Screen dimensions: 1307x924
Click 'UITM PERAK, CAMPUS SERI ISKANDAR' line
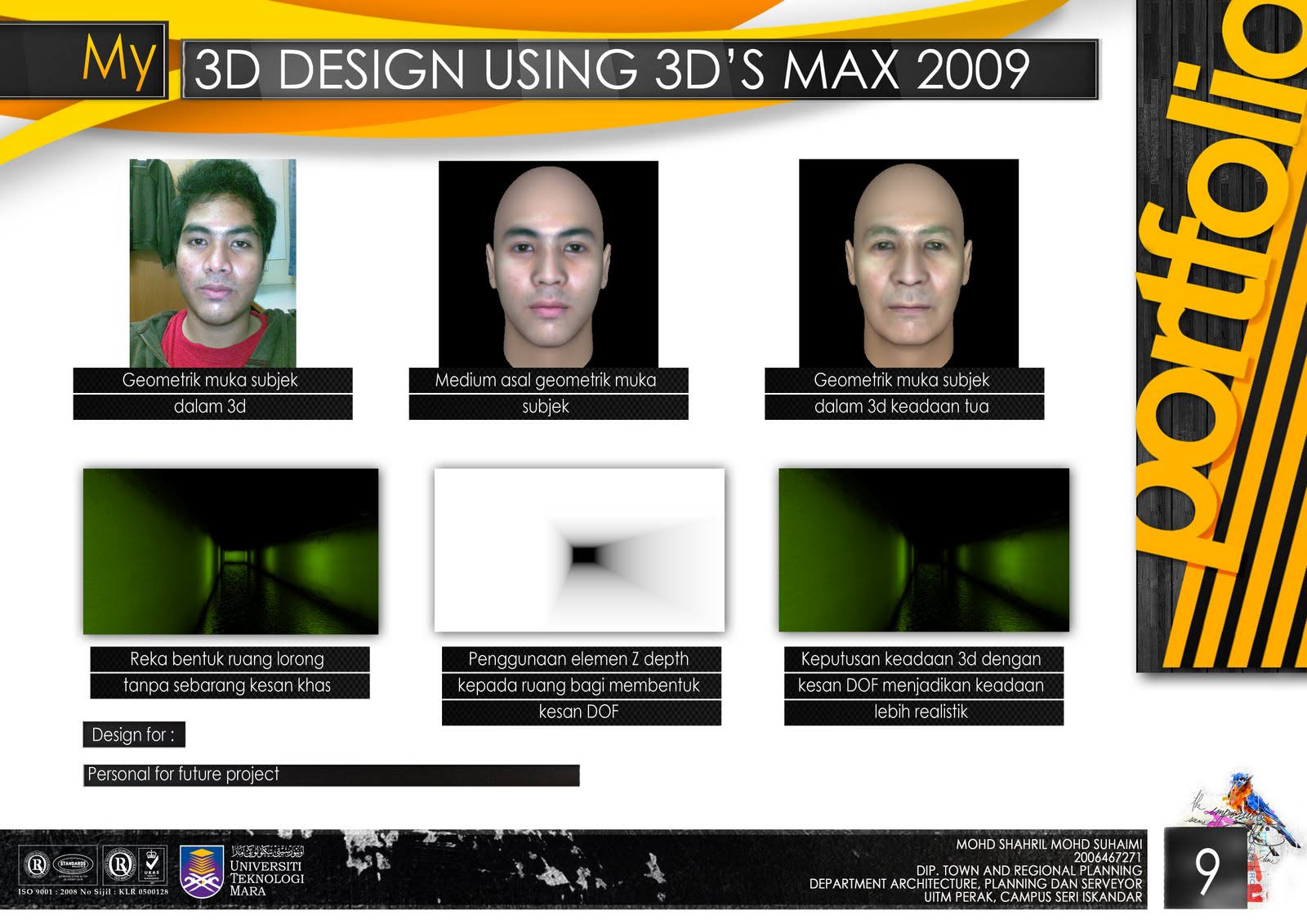pyautogui.click(x=1033, y=897)
